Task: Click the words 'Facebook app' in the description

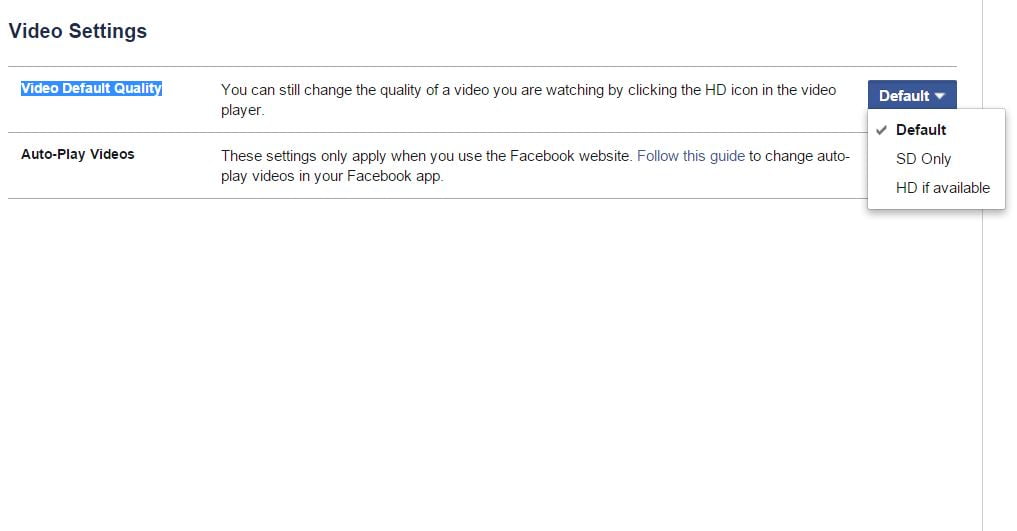Action: 394,176
